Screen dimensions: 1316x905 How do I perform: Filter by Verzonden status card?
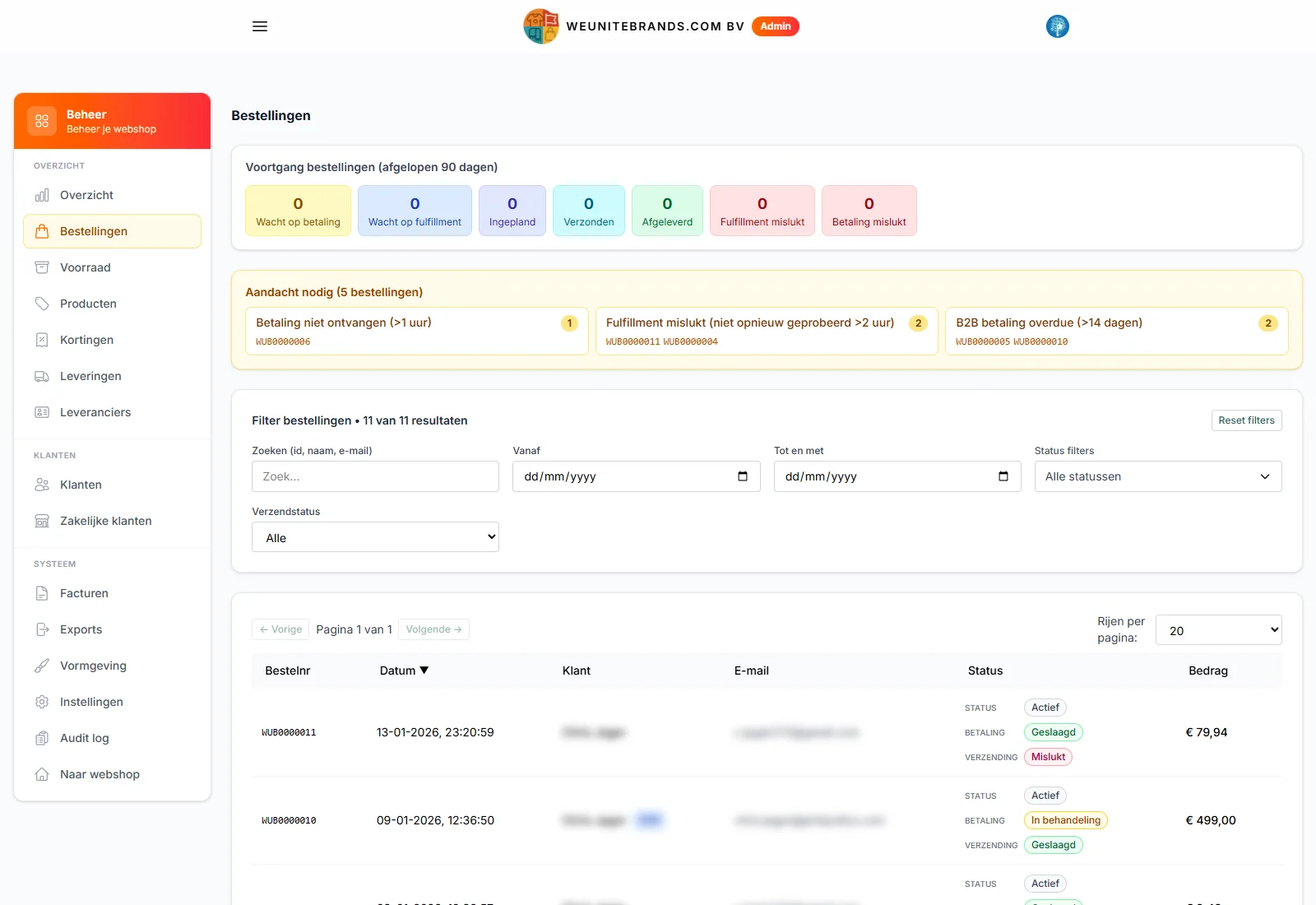(589, 211)
